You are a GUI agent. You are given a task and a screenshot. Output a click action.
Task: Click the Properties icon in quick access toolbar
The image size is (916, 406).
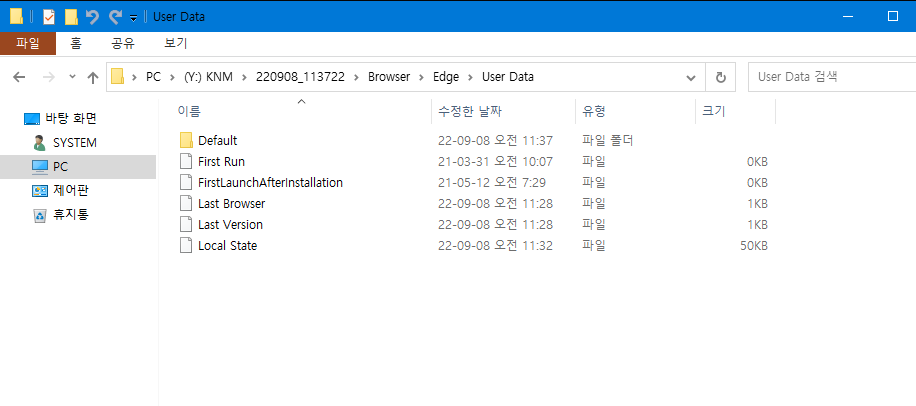click(x=49, y=17)
